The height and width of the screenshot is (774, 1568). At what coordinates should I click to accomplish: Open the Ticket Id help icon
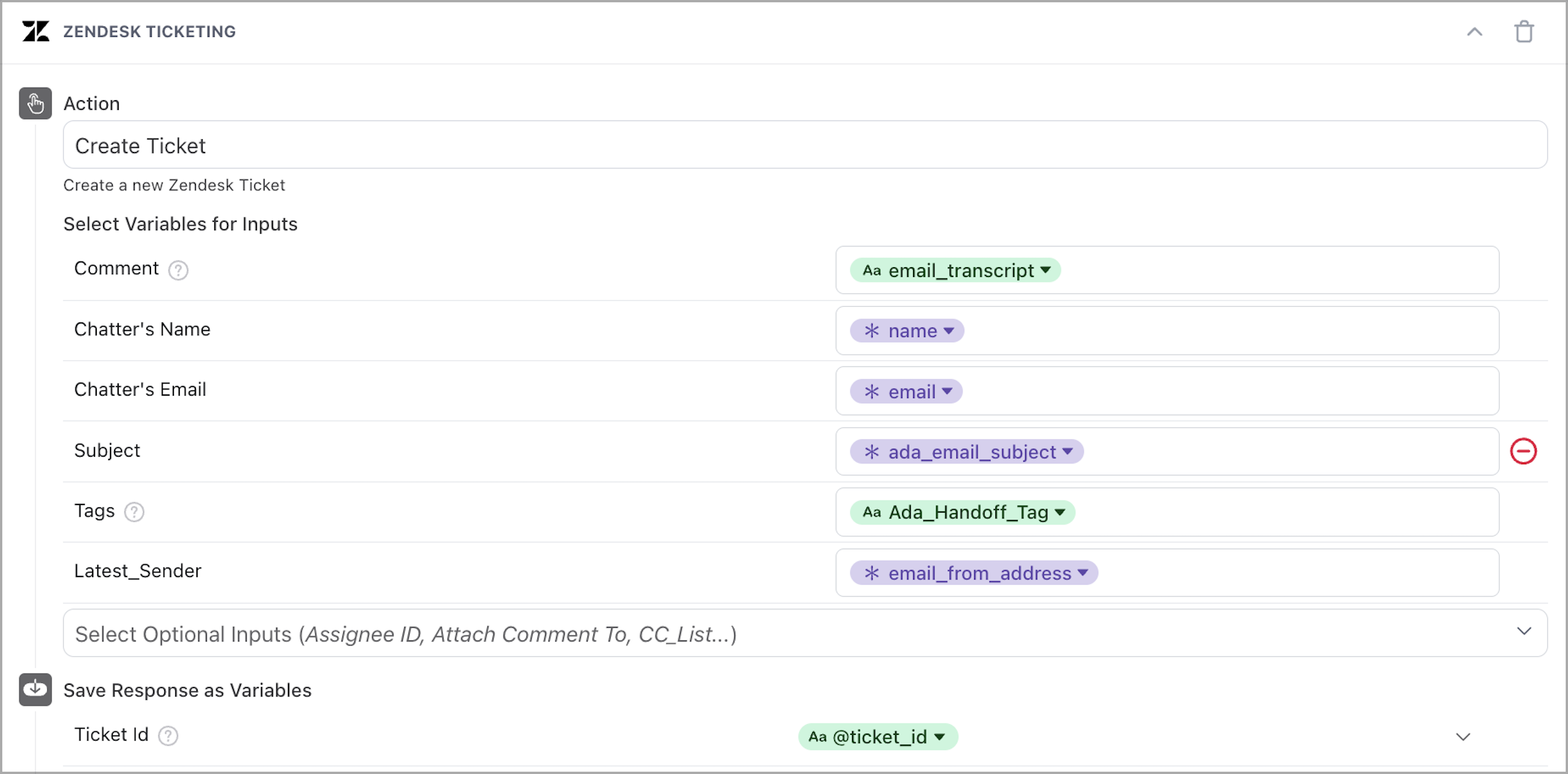point(168,735)
